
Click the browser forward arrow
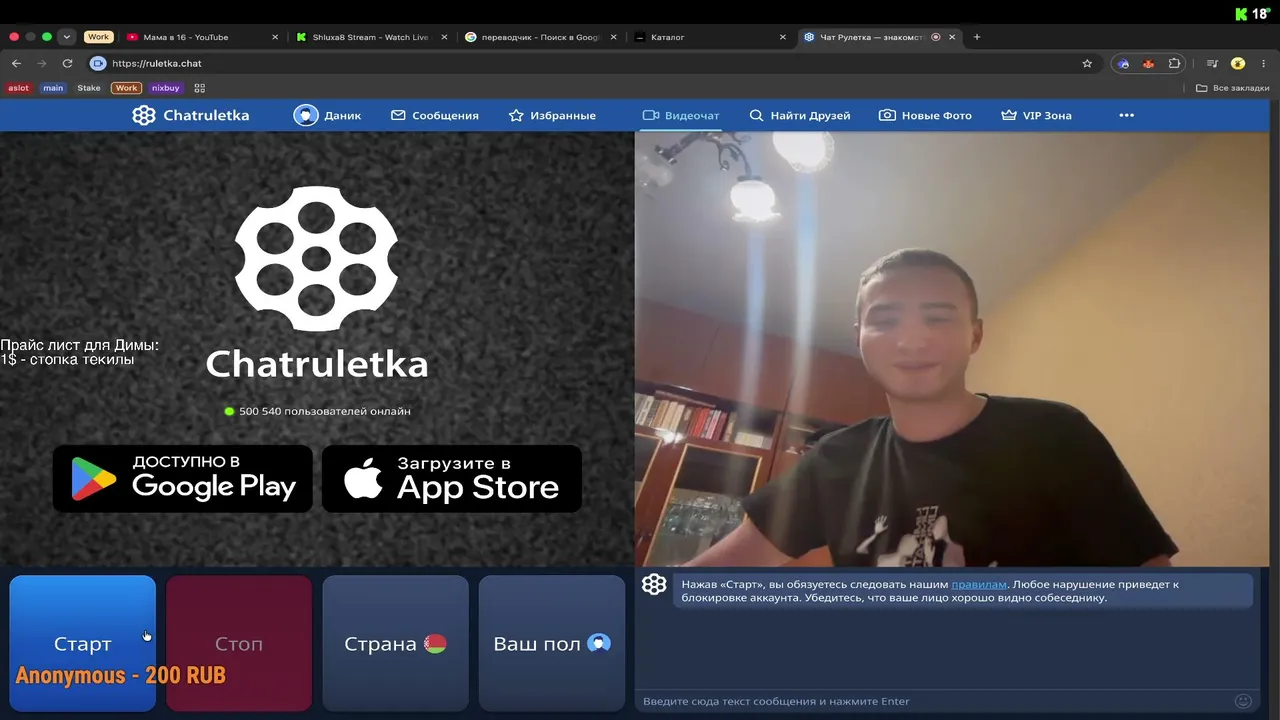(x=42, y=63)
